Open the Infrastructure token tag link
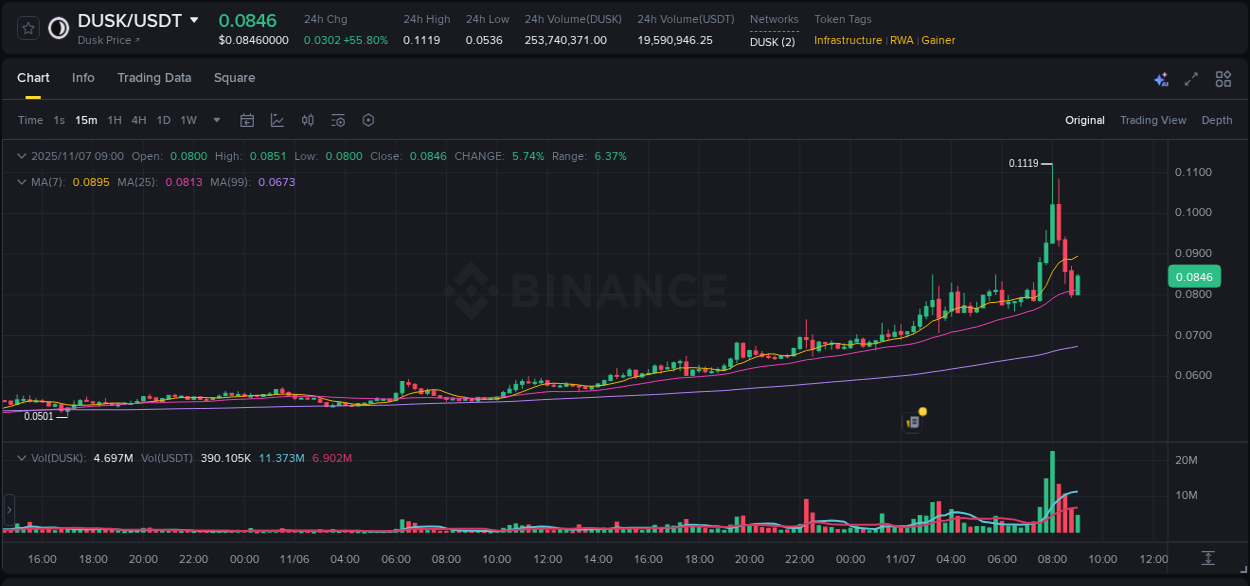 click(847, 40)
